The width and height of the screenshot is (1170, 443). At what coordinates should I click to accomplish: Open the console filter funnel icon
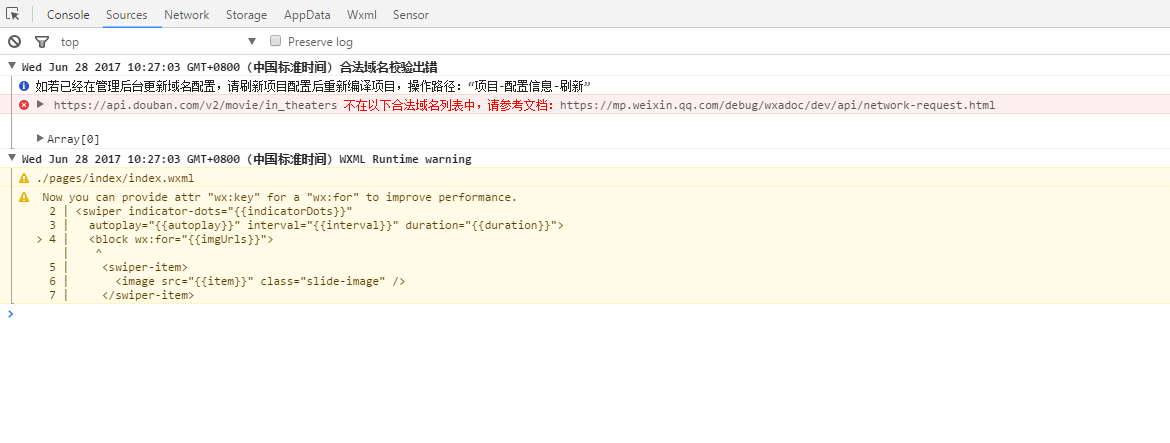[x=41, y=41]
